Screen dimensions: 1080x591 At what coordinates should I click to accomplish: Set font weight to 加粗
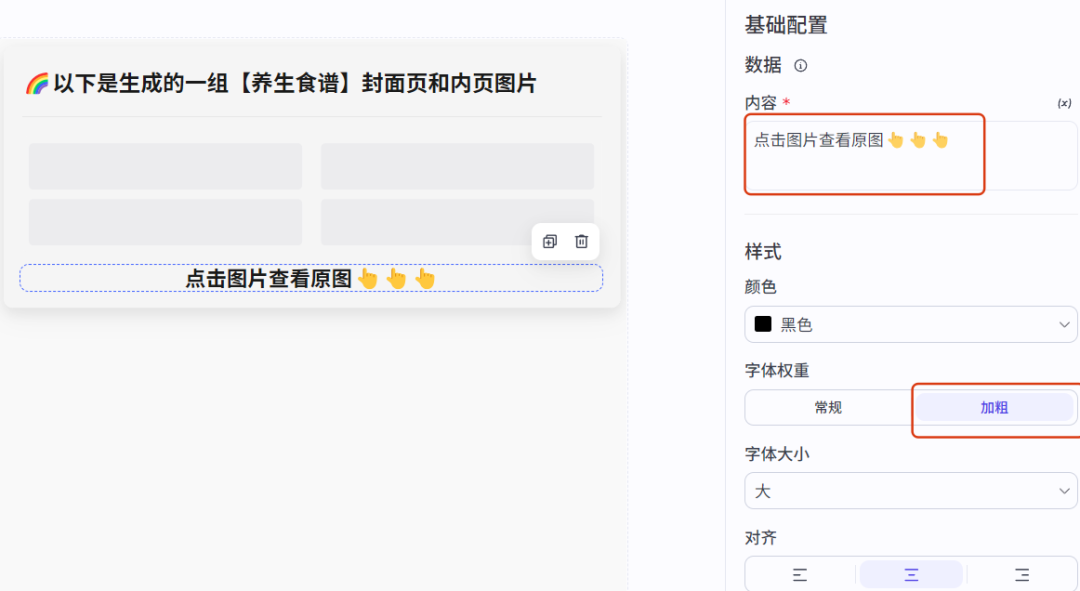click(994, 408)
